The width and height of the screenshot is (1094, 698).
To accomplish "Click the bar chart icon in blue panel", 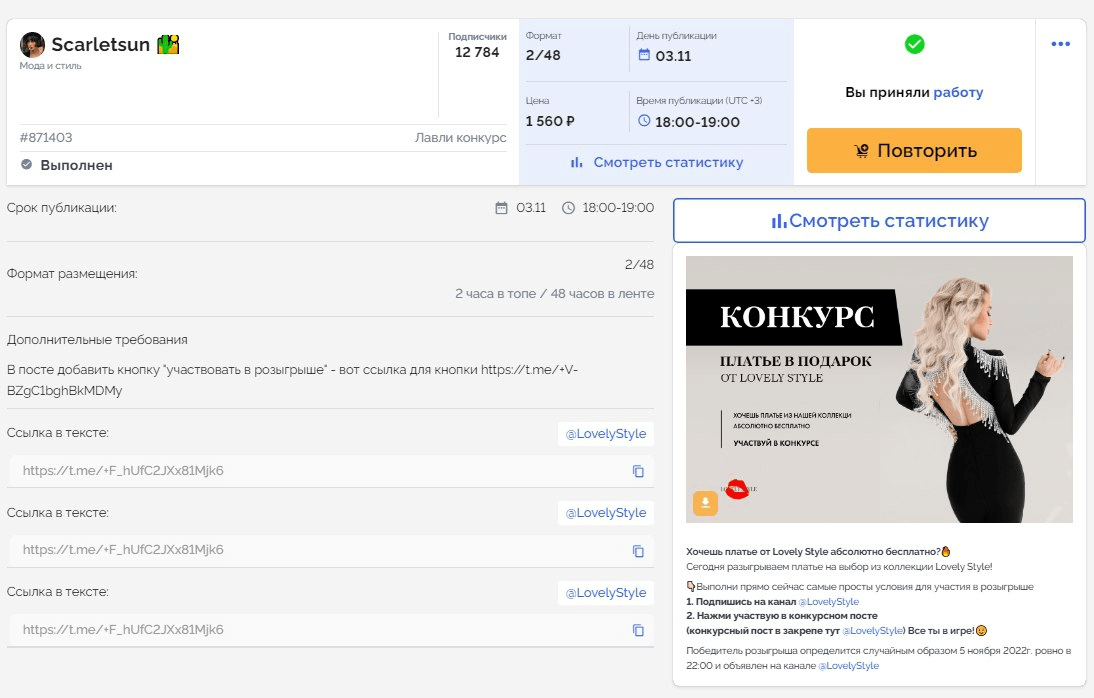I will 576,163.
